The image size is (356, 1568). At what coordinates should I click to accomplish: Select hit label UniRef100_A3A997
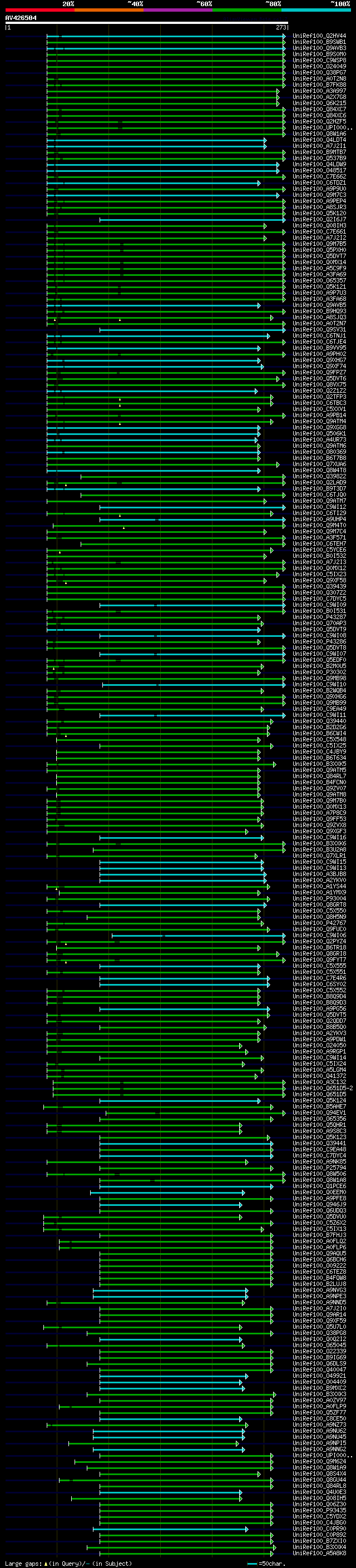coord(319,91)
